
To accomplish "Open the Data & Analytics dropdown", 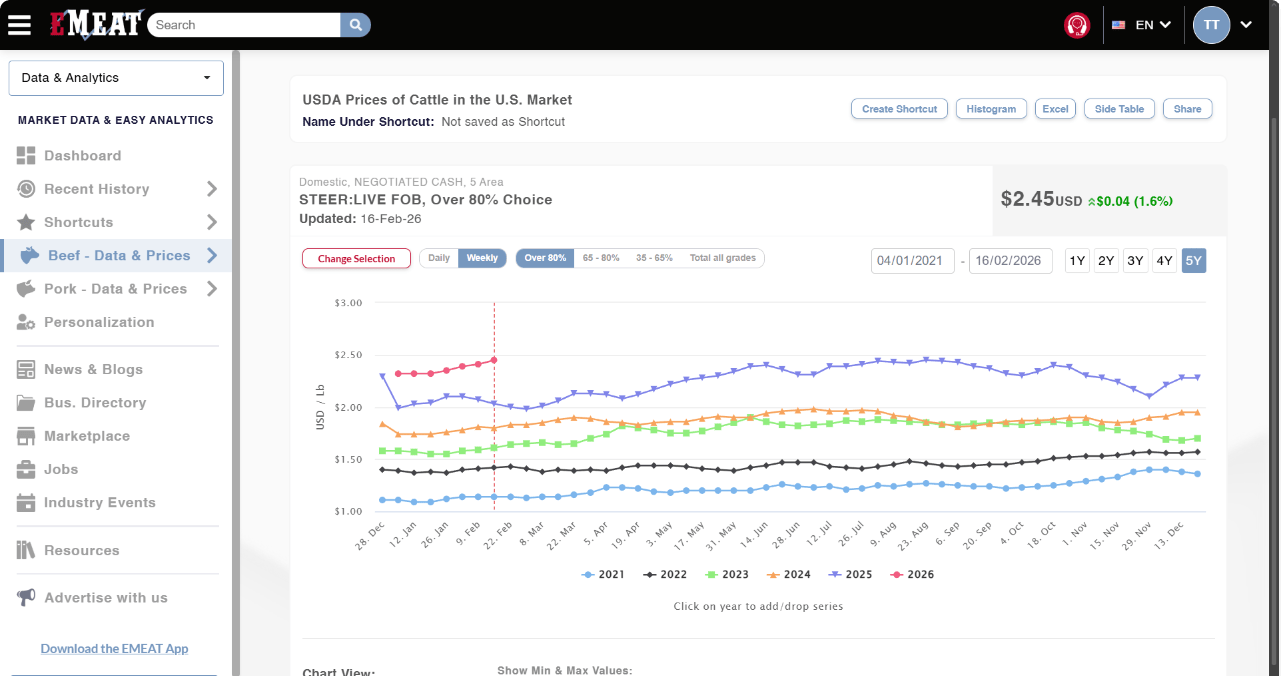I will pyautogui.click(x=116, y=78).
